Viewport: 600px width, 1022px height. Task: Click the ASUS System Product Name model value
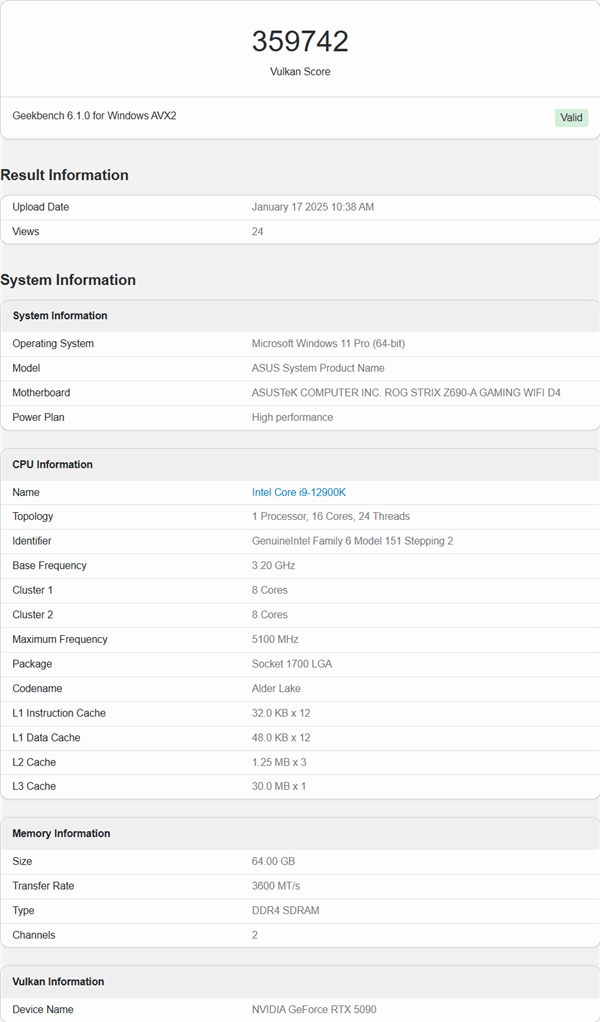[317, 368]
